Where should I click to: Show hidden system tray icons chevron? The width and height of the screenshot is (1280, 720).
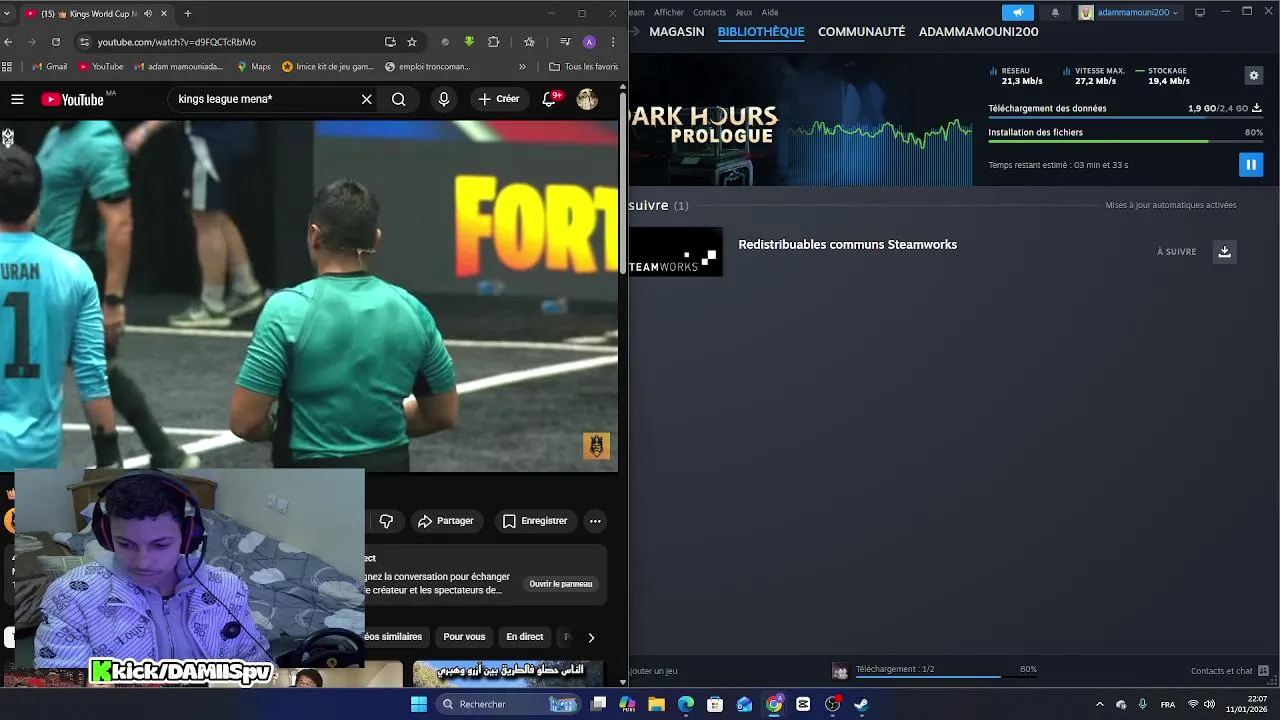1099,704
